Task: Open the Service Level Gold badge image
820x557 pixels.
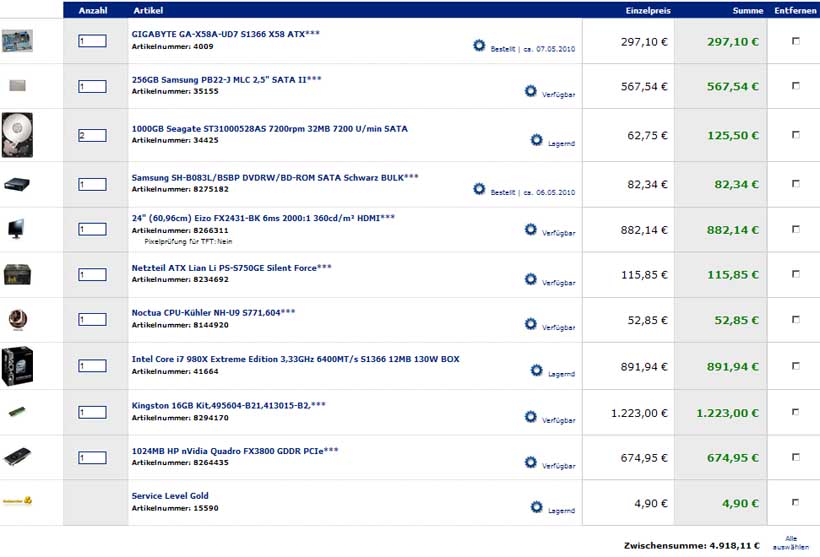Action: (x=17, y=501)
